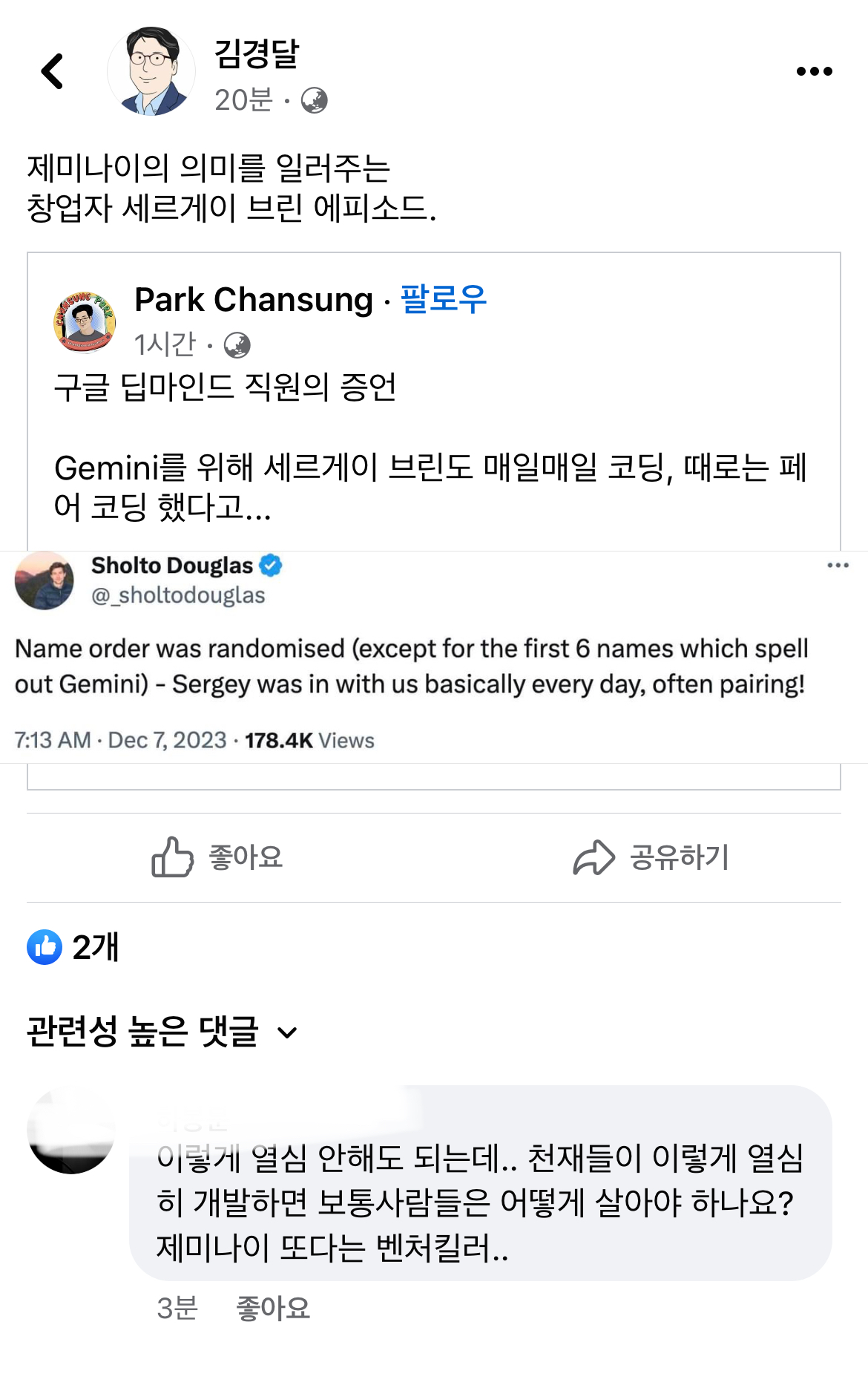The image size is (868, 1391).
Task: Follow Park Chansung via the 팔로우 link
Action: [x=444, y=300]
